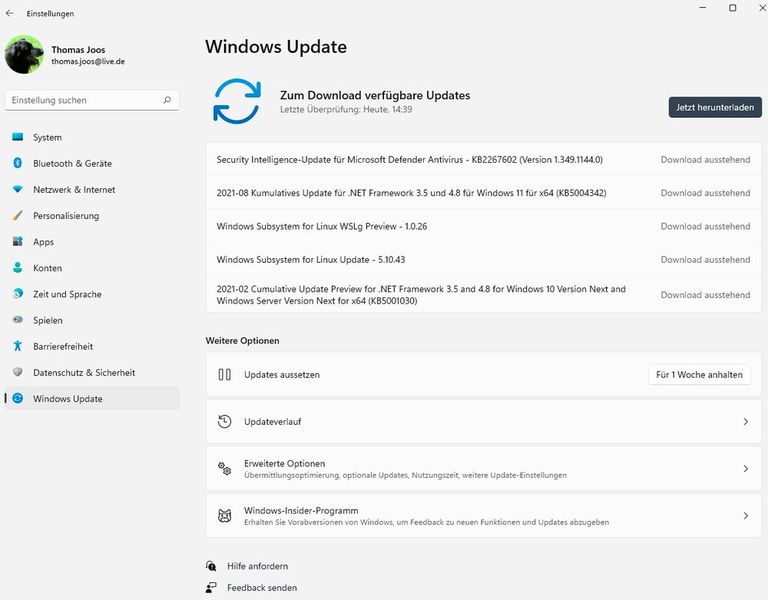Select 2021-08 Kumulatives Update KB5004342 entry
768x600 pixels.
483,193
